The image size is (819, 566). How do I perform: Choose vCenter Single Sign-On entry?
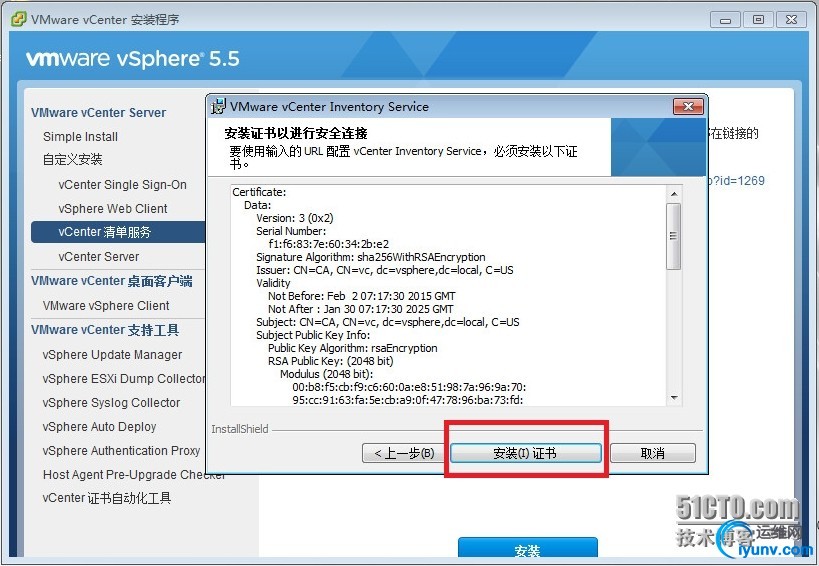(x=122, y=185)
